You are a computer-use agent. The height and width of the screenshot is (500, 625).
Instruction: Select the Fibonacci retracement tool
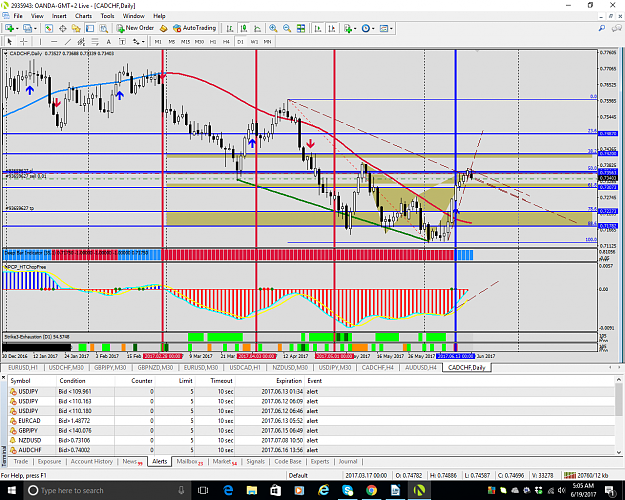click(95, 41)
